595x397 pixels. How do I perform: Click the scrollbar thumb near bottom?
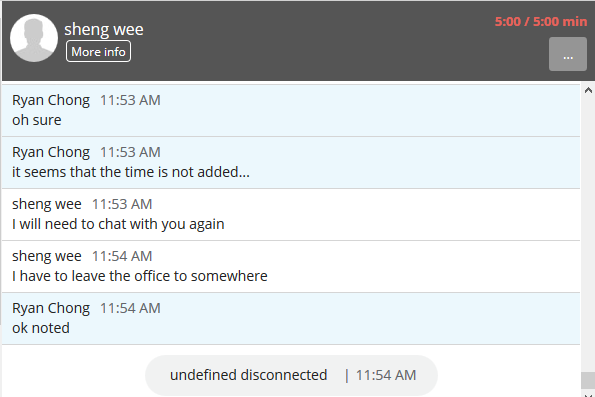(x=588, y=380)
